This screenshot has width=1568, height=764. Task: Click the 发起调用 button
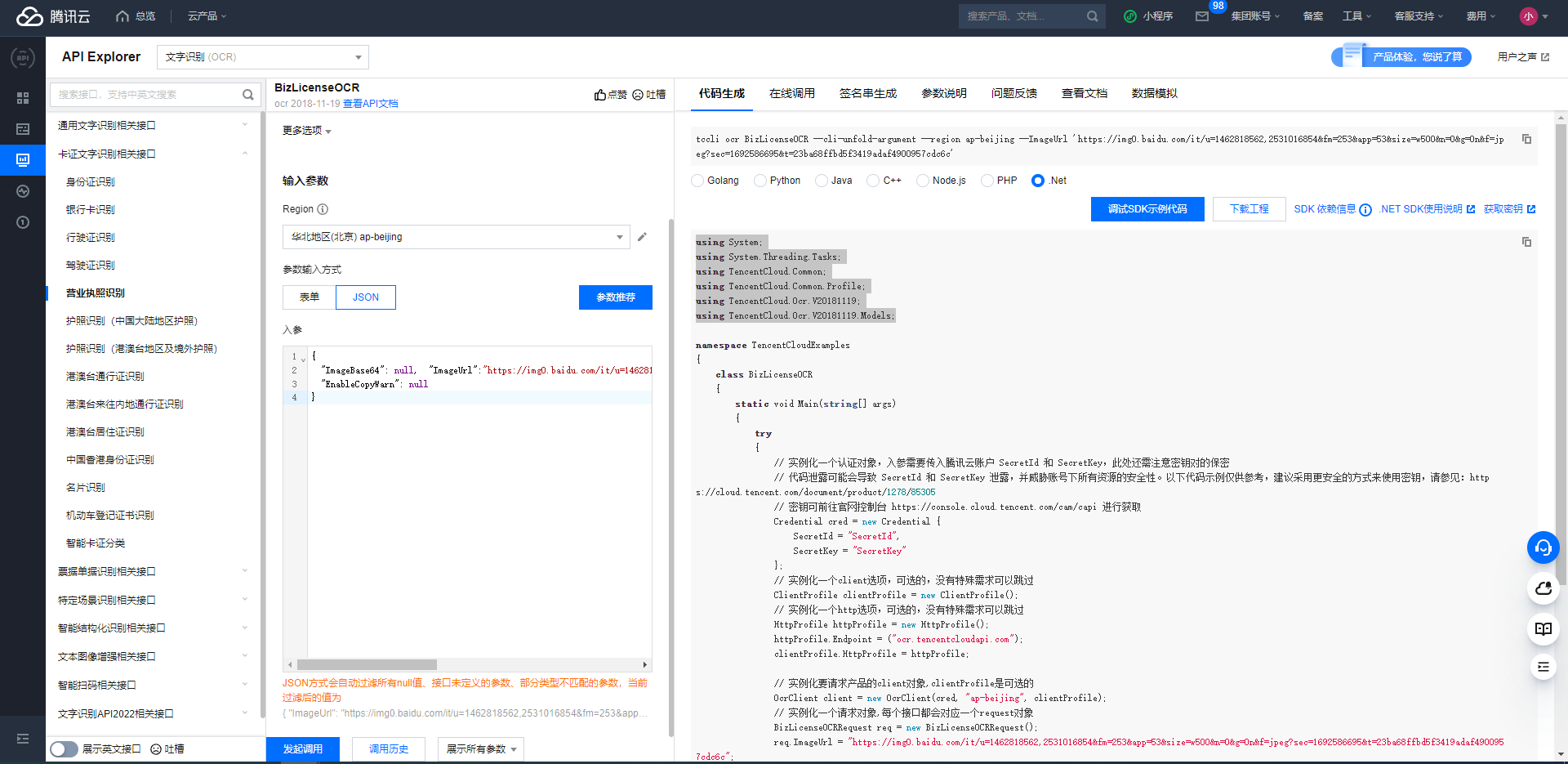[303, 749]
